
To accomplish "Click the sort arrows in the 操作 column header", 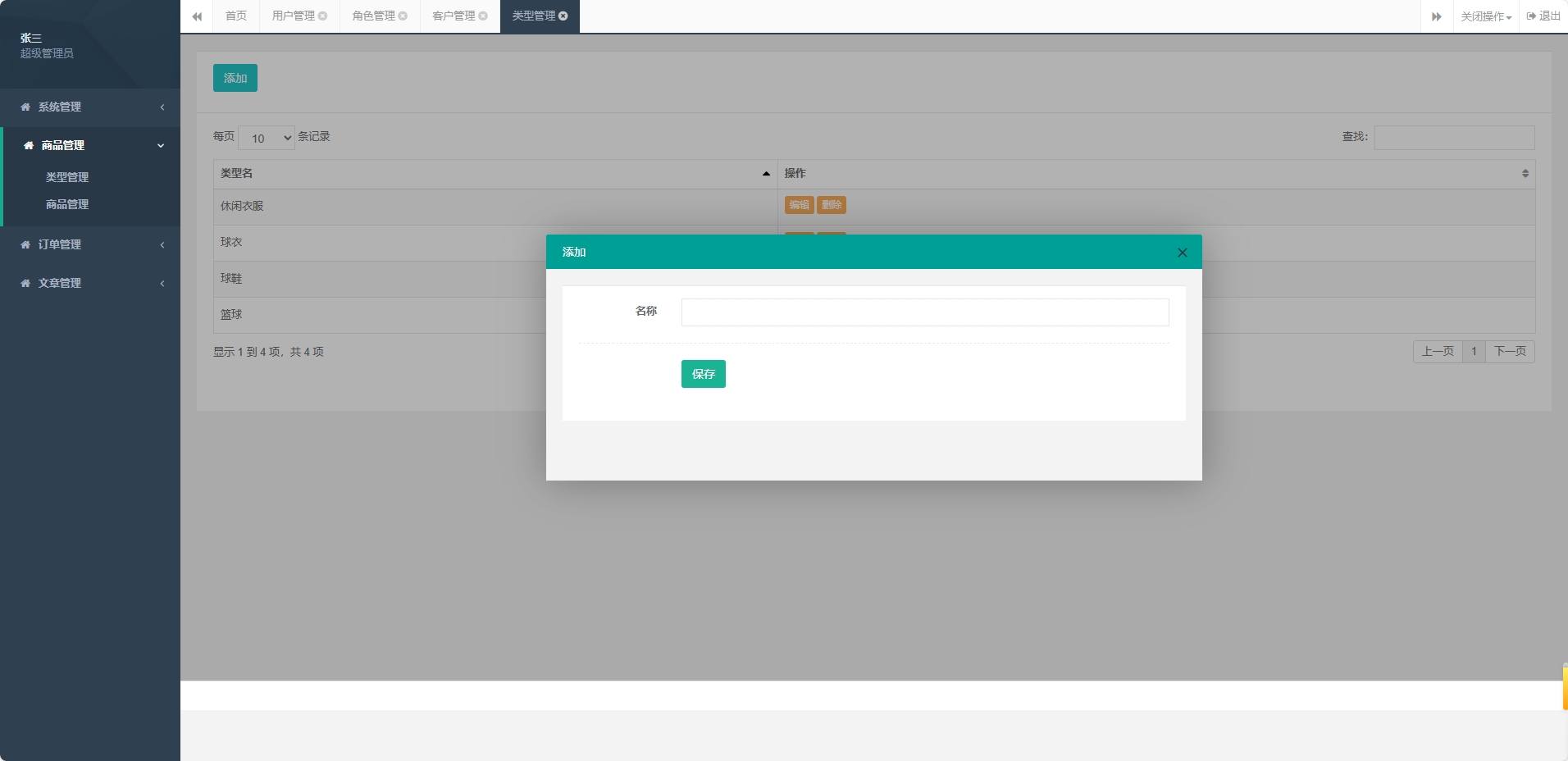I will [1525, 174].
